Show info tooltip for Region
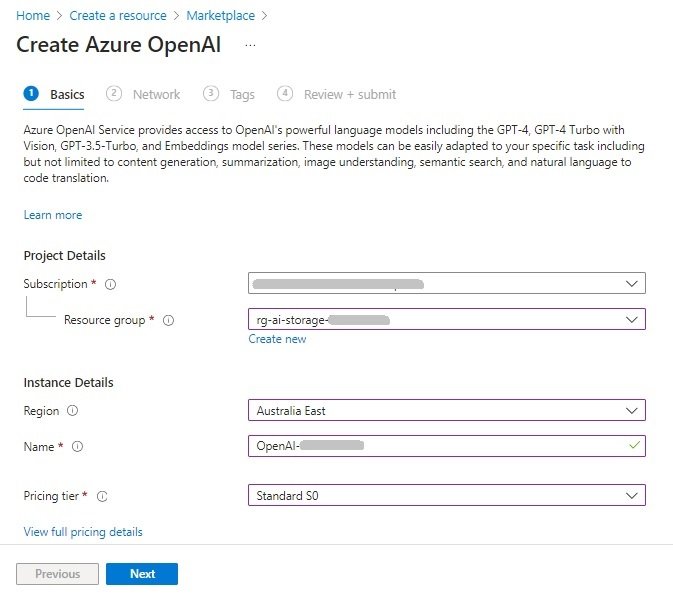 [x=73, y=411]
